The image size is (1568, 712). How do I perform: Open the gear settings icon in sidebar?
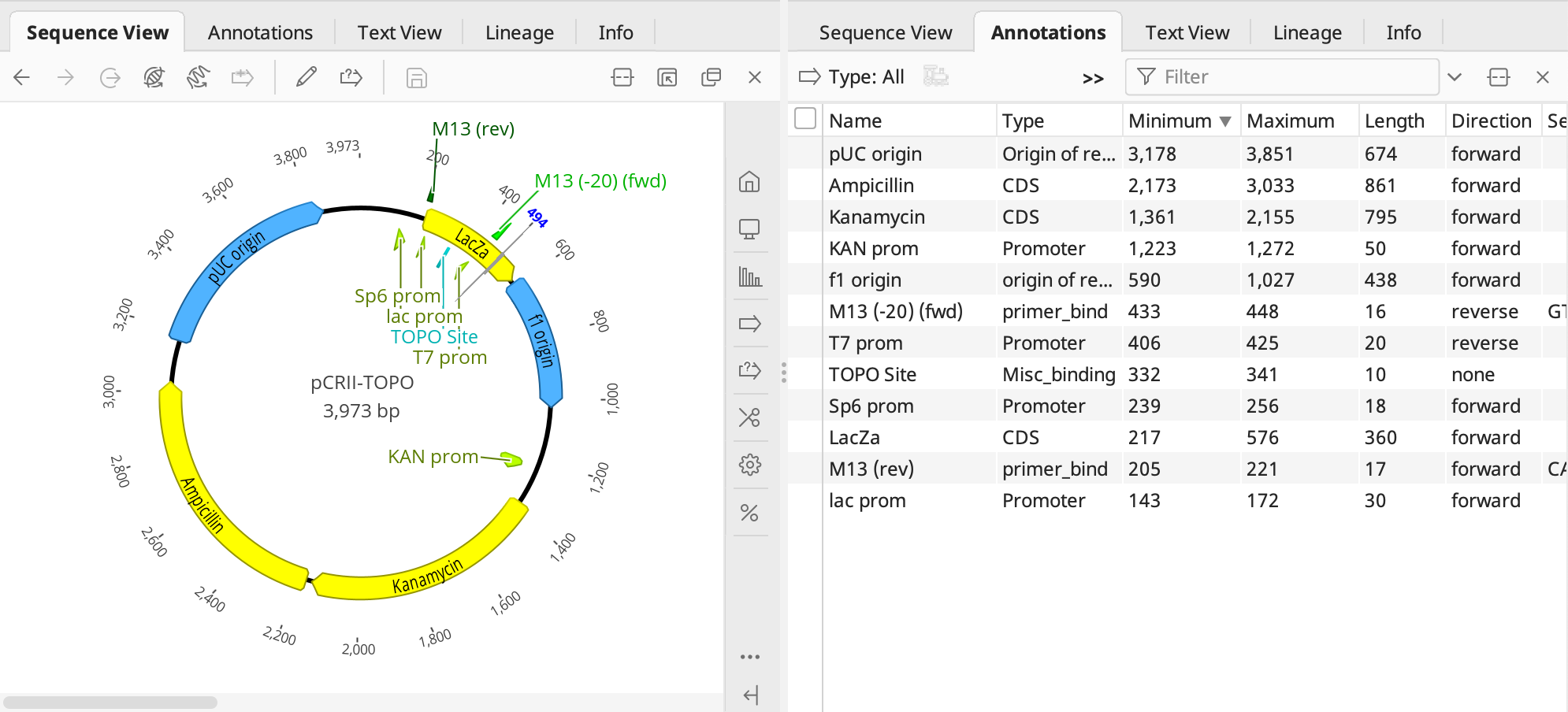749,465
